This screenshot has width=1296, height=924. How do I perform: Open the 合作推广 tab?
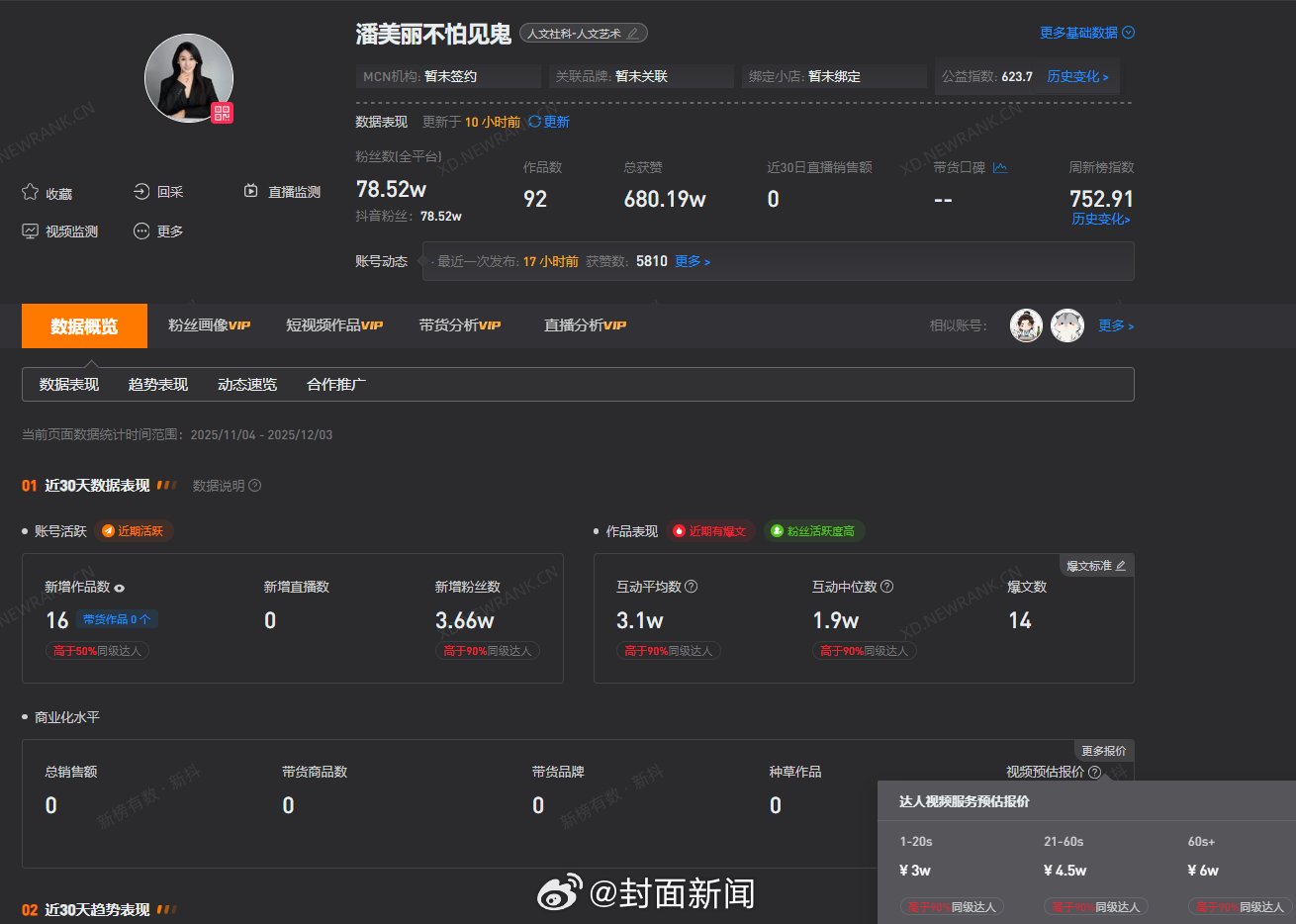[x=336, y=384]
